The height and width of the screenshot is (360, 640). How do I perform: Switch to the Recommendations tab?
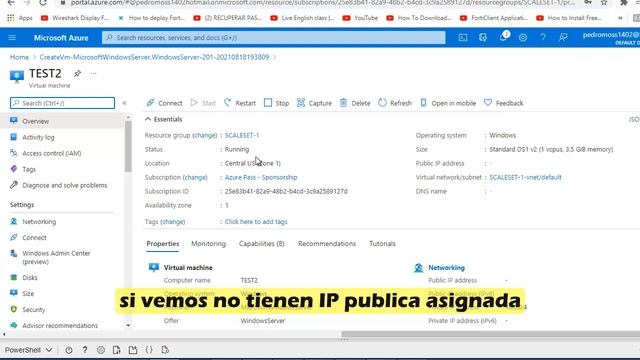pyautogui.click(x=327, y=244)
